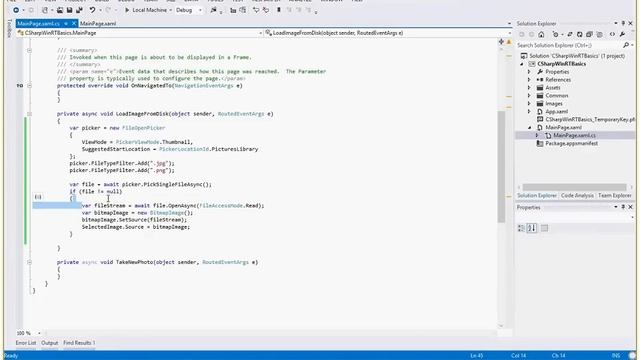Close the MainPage.xaml.cs tab
This screenshot has height=360, width=640.
pyautogui.click(x=74, y=24)
